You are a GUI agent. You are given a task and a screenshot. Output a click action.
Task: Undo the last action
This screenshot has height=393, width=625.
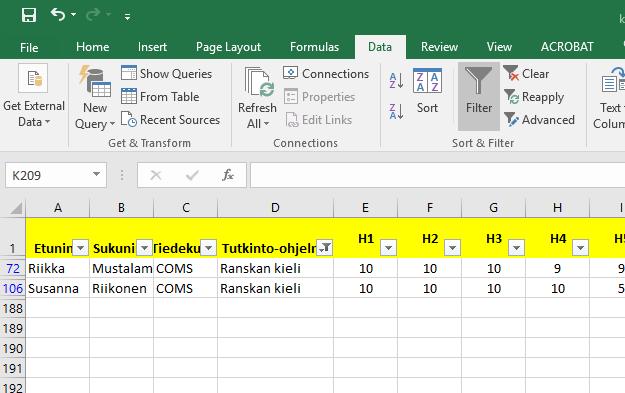[x=58, y=15]
